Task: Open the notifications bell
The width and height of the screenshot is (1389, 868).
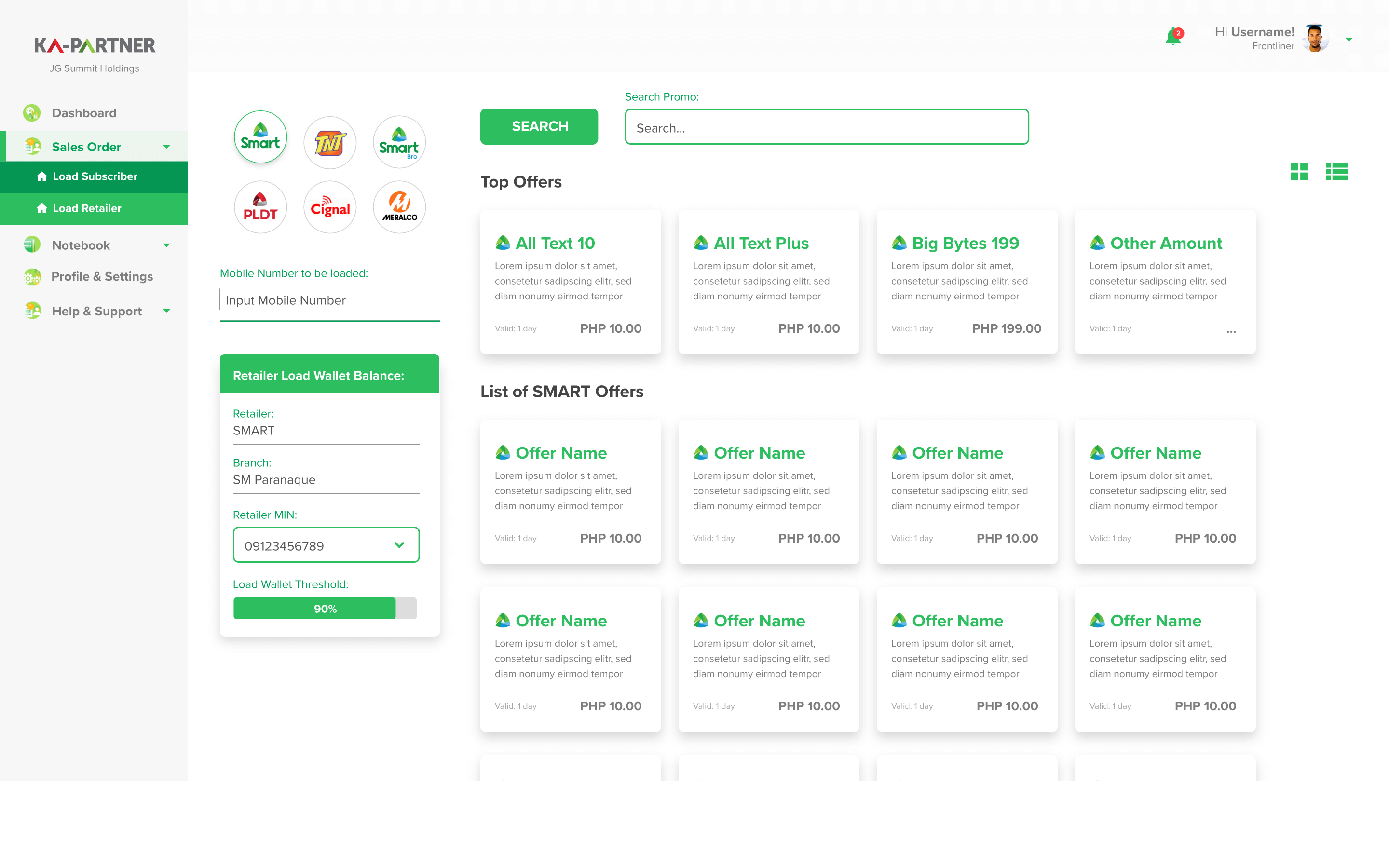Action: coord(1173,37)
